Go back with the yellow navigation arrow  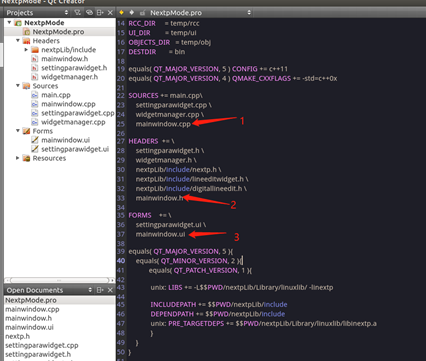pos(121,13)
